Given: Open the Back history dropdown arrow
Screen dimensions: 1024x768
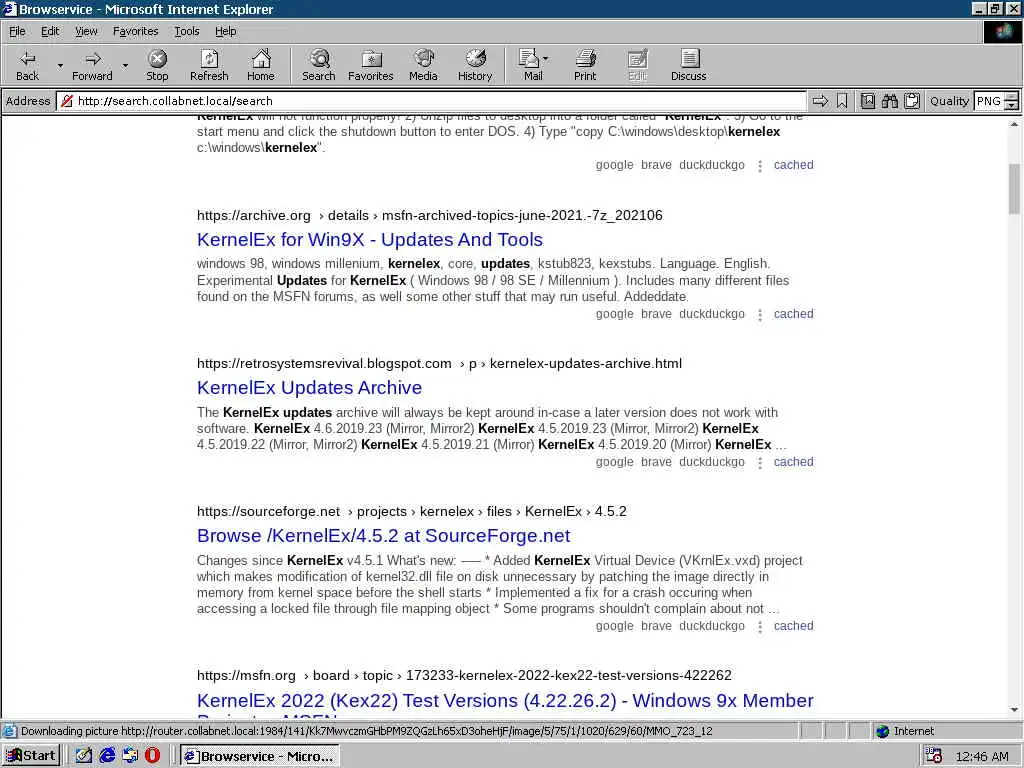Looking at the screenshot, I should 60,65.
